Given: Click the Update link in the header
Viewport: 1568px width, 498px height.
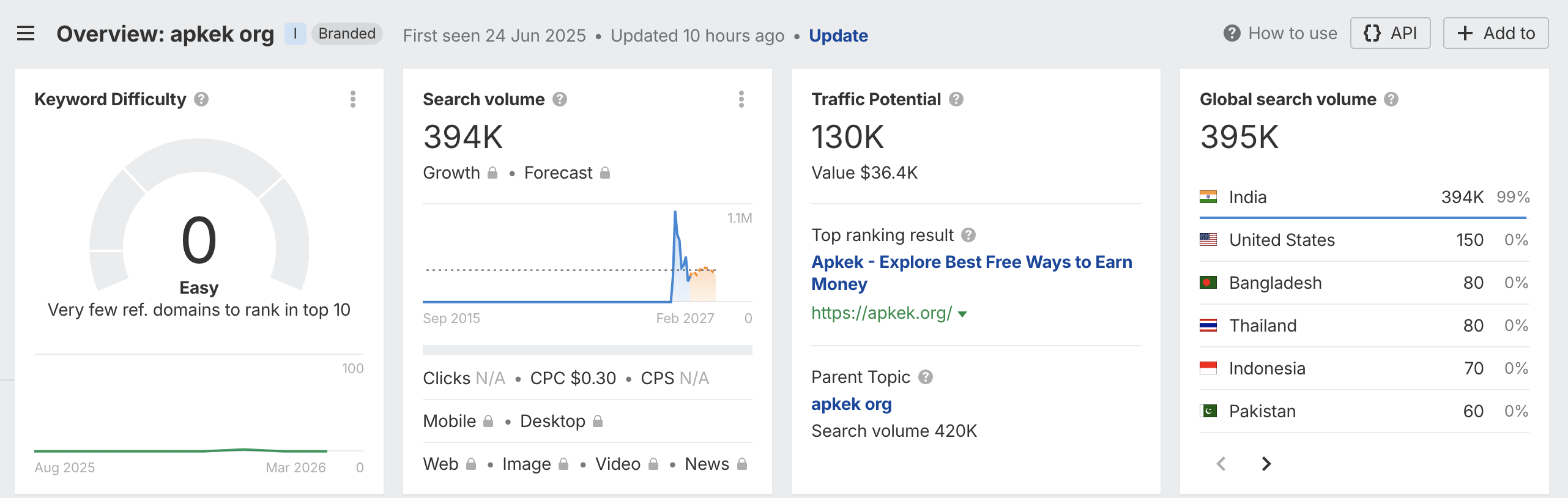Looking at the screenshot, I should (838, 35).
